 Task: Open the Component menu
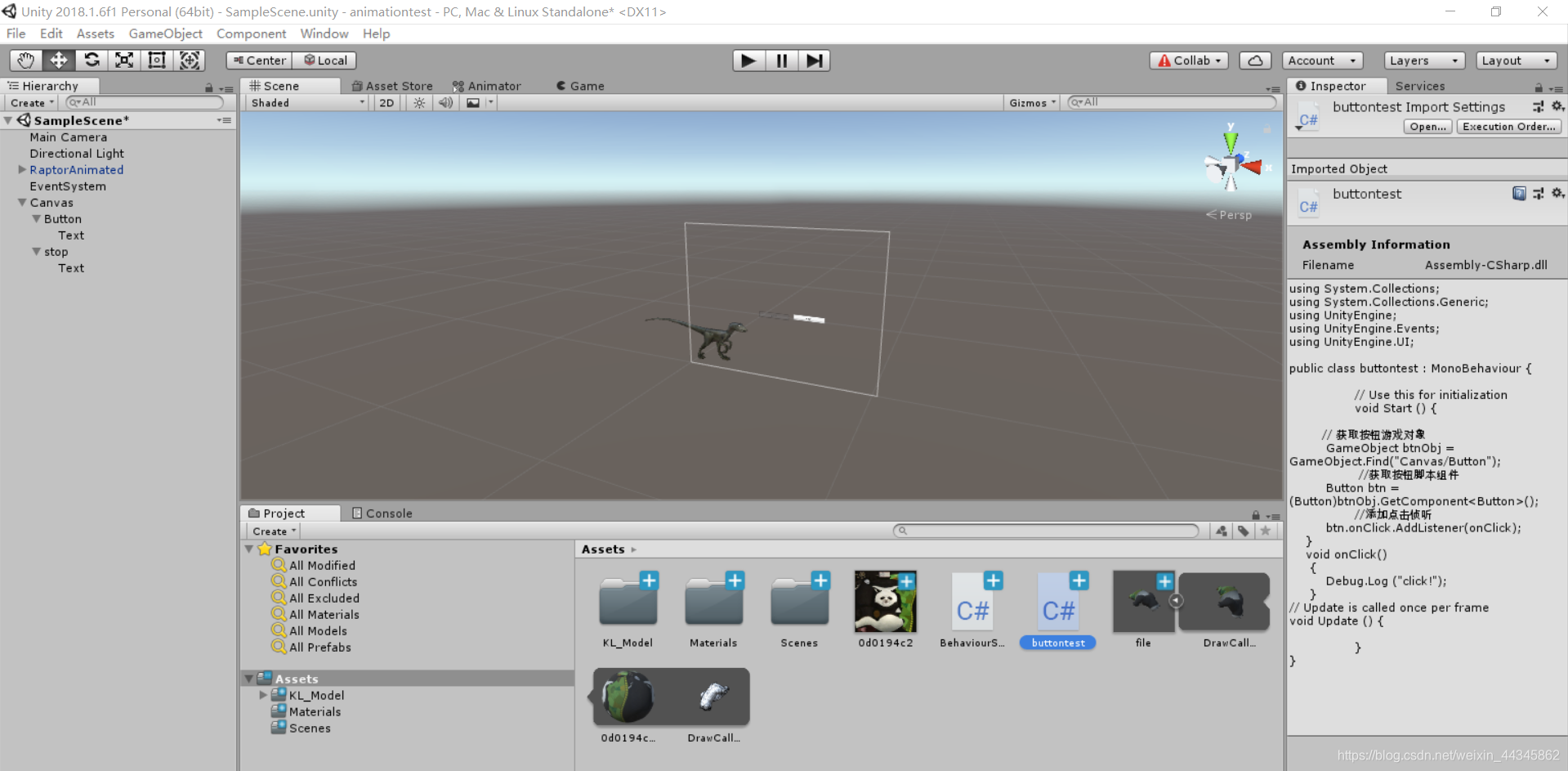coord(251,34)
